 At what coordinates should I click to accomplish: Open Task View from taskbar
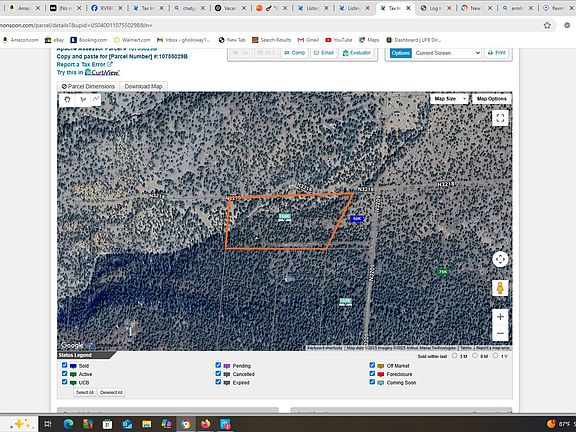pyautogui.click(x=48, y=424)
